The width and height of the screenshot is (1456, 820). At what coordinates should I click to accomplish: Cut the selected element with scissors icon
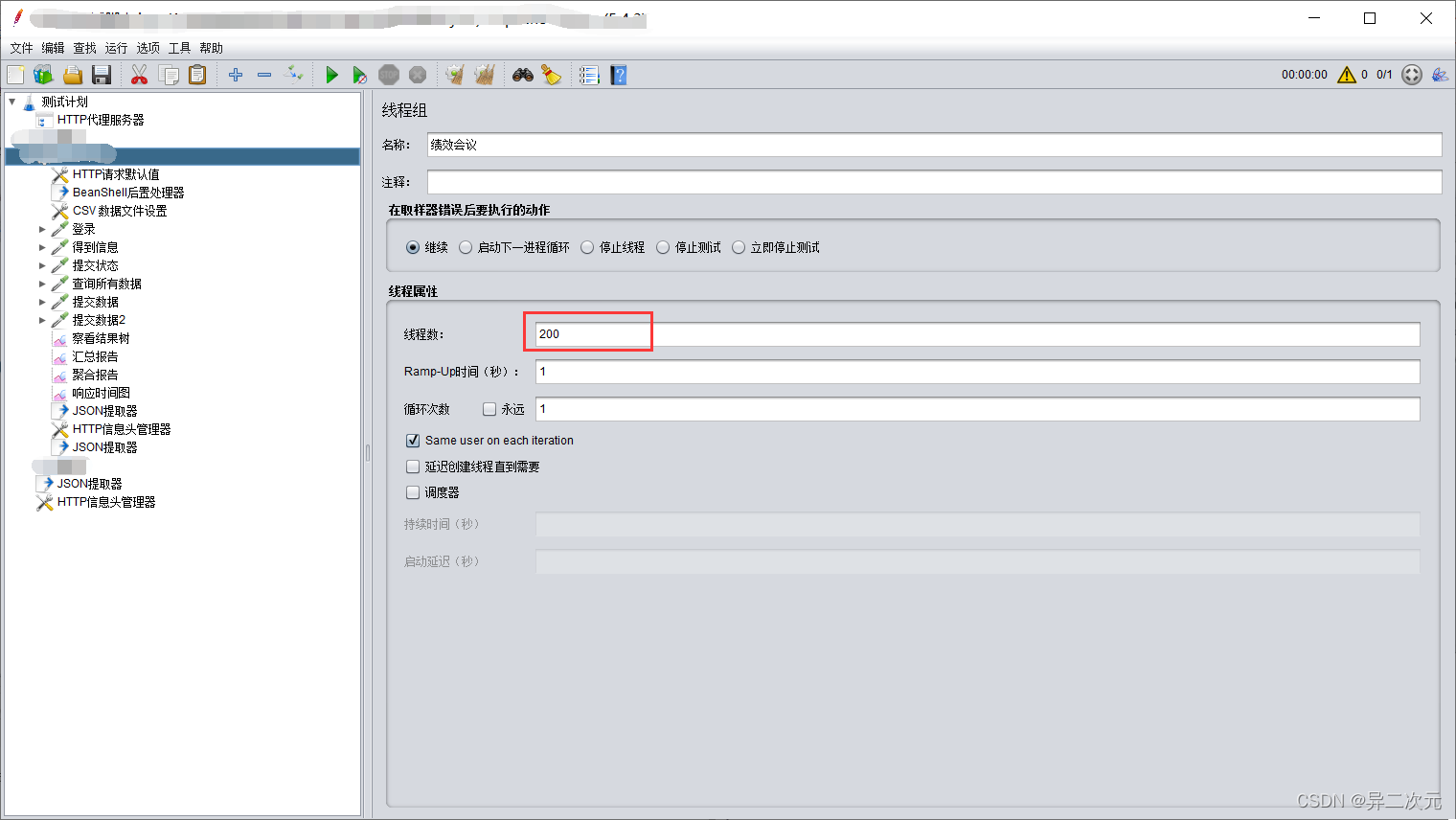[x=140, y=75]
